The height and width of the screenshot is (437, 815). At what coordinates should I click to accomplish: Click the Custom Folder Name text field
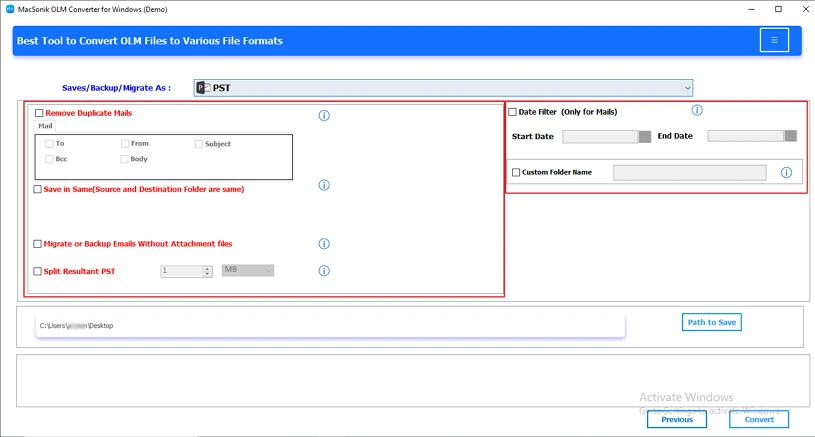690,173
